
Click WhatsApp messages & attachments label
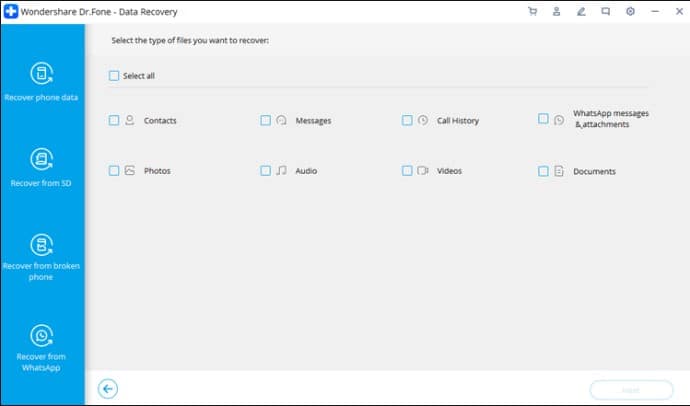pos(611,119)
